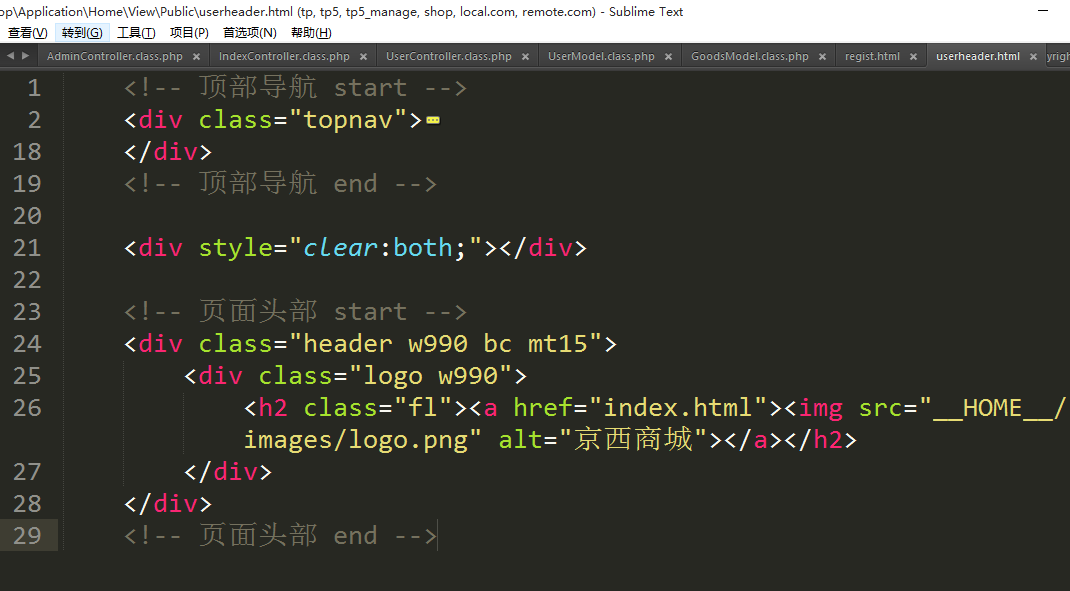Viewport: 1070px width, 591px height.
Task: Open the 首选项 menu
Action: [249, 33]
